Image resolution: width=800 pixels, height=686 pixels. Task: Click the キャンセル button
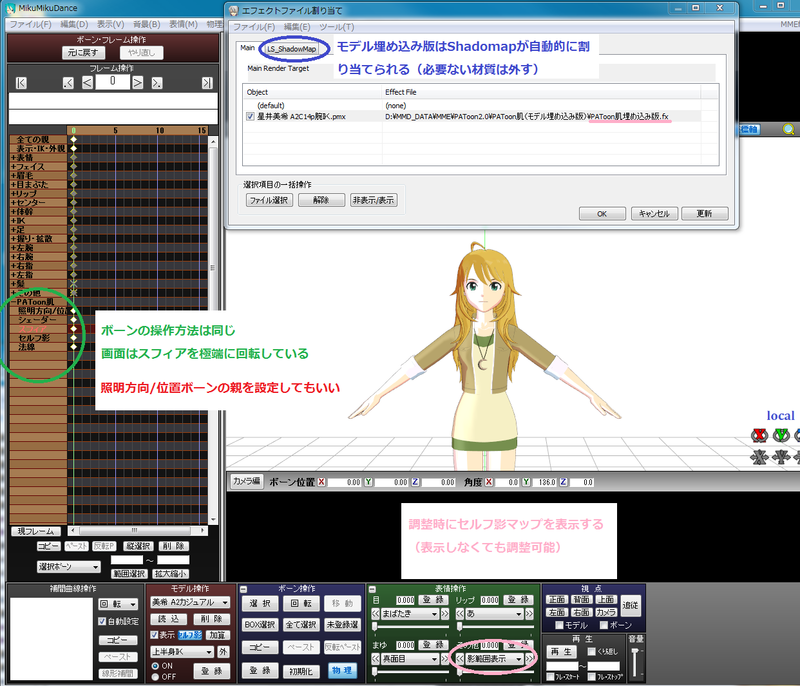(x=654, y=213)
